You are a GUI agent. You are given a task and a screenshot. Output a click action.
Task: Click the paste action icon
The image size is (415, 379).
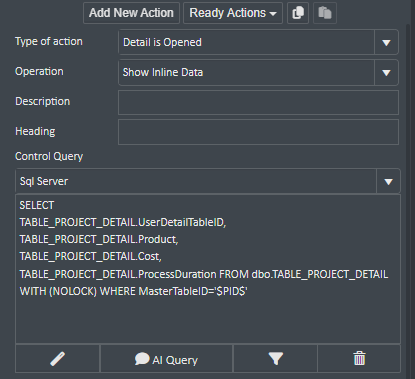tap(325, 13)
